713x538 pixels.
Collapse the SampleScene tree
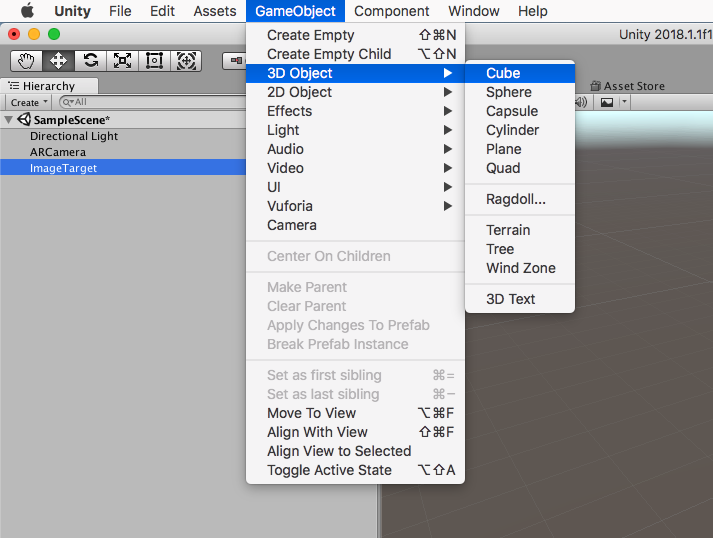point(10,120)
